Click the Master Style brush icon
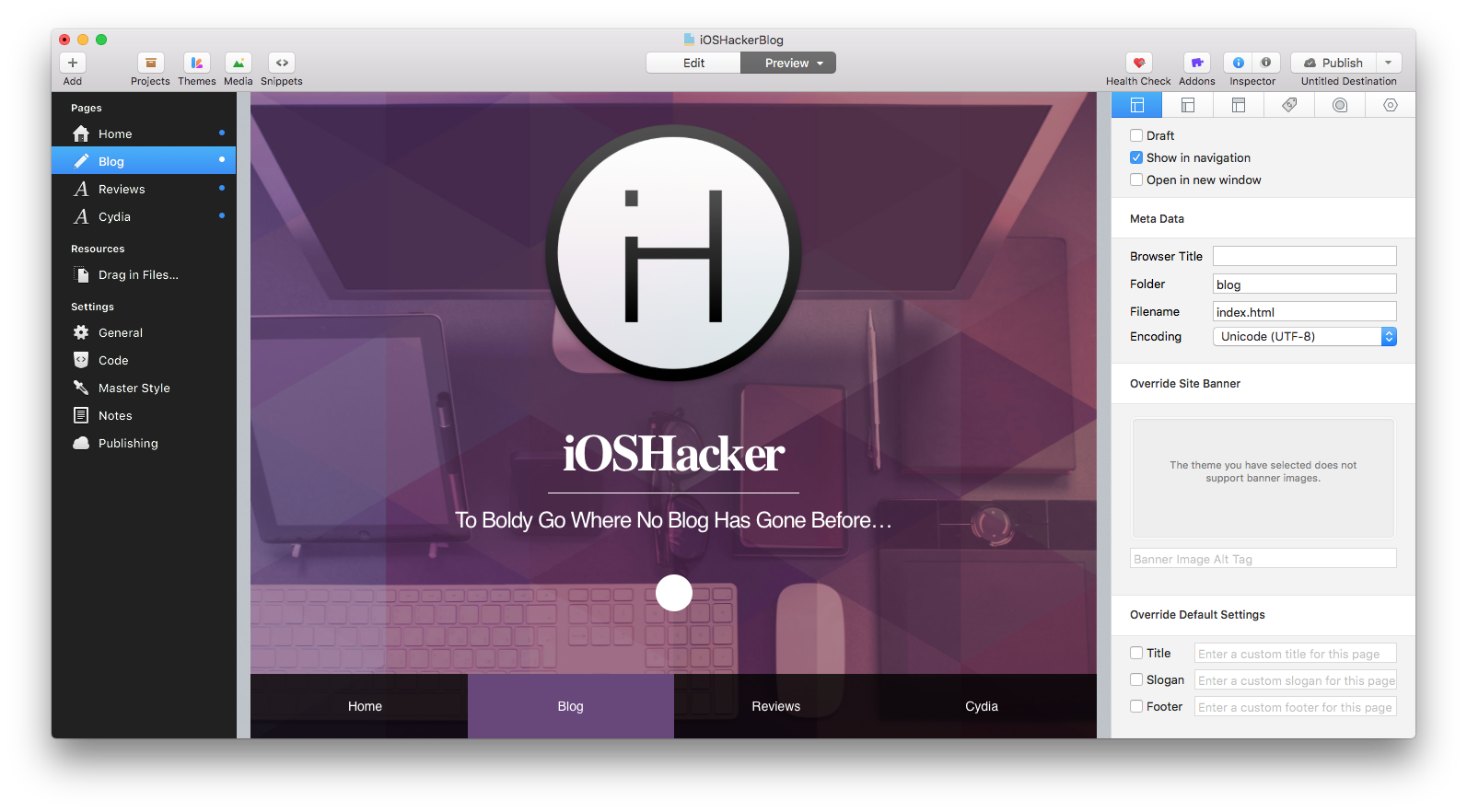Image resolution: width=1467 pixels, height=812 pixels. click(x=81, y=388)
